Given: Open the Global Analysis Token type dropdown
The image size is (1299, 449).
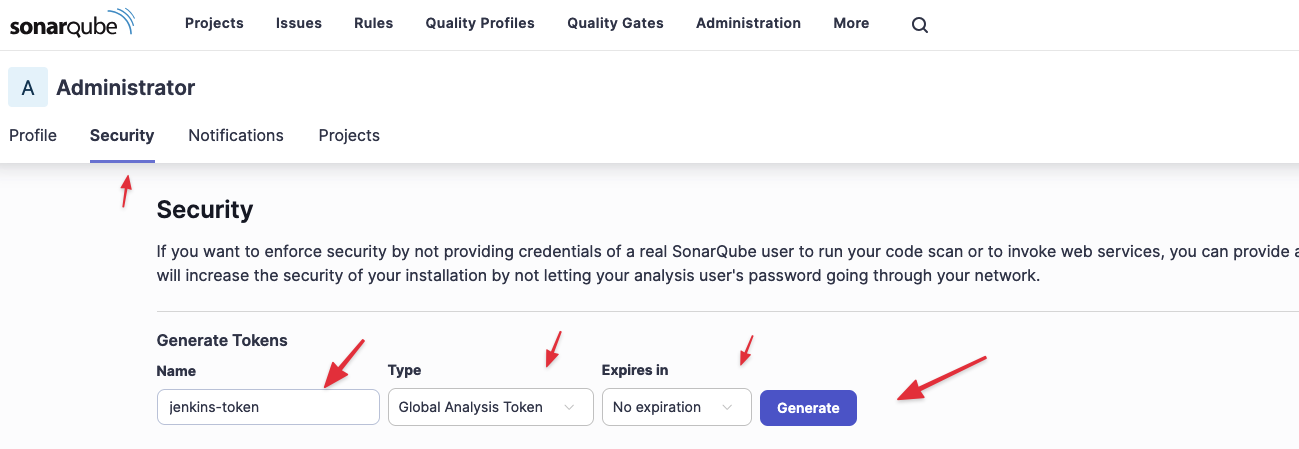Looking at the screenshot, I should point(489,407).
